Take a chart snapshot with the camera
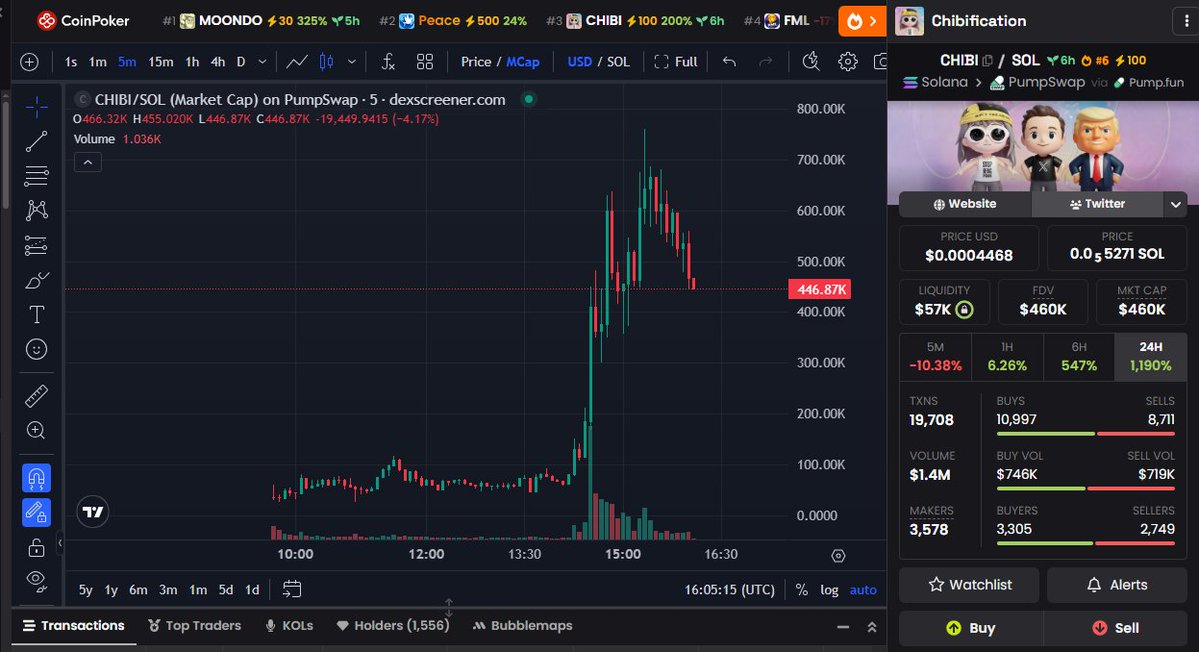This screenshot has height=652, width=1199. pyautogui.click(x=880, y=62)
